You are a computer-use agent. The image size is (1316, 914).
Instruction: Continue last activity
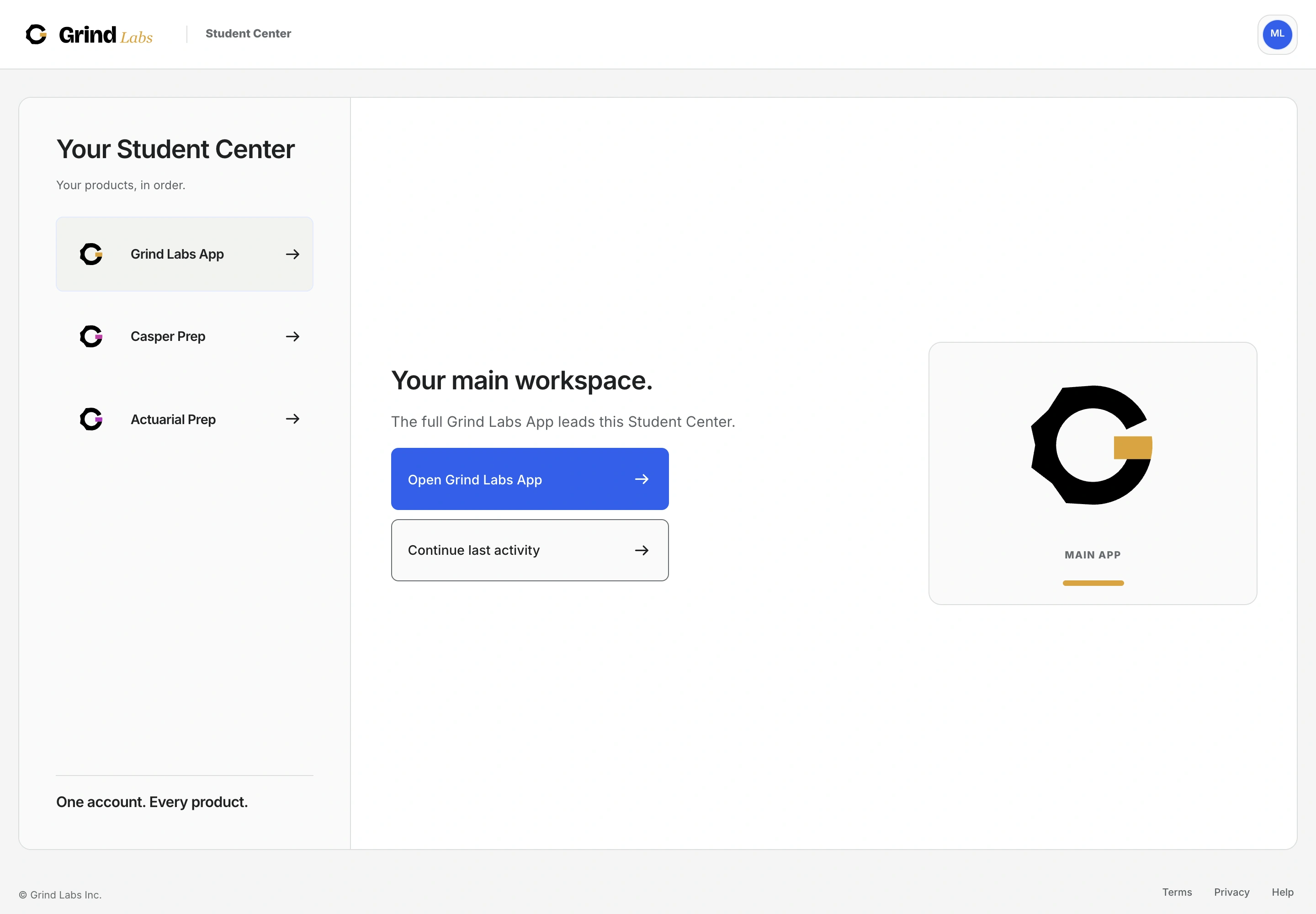[530, 550]
